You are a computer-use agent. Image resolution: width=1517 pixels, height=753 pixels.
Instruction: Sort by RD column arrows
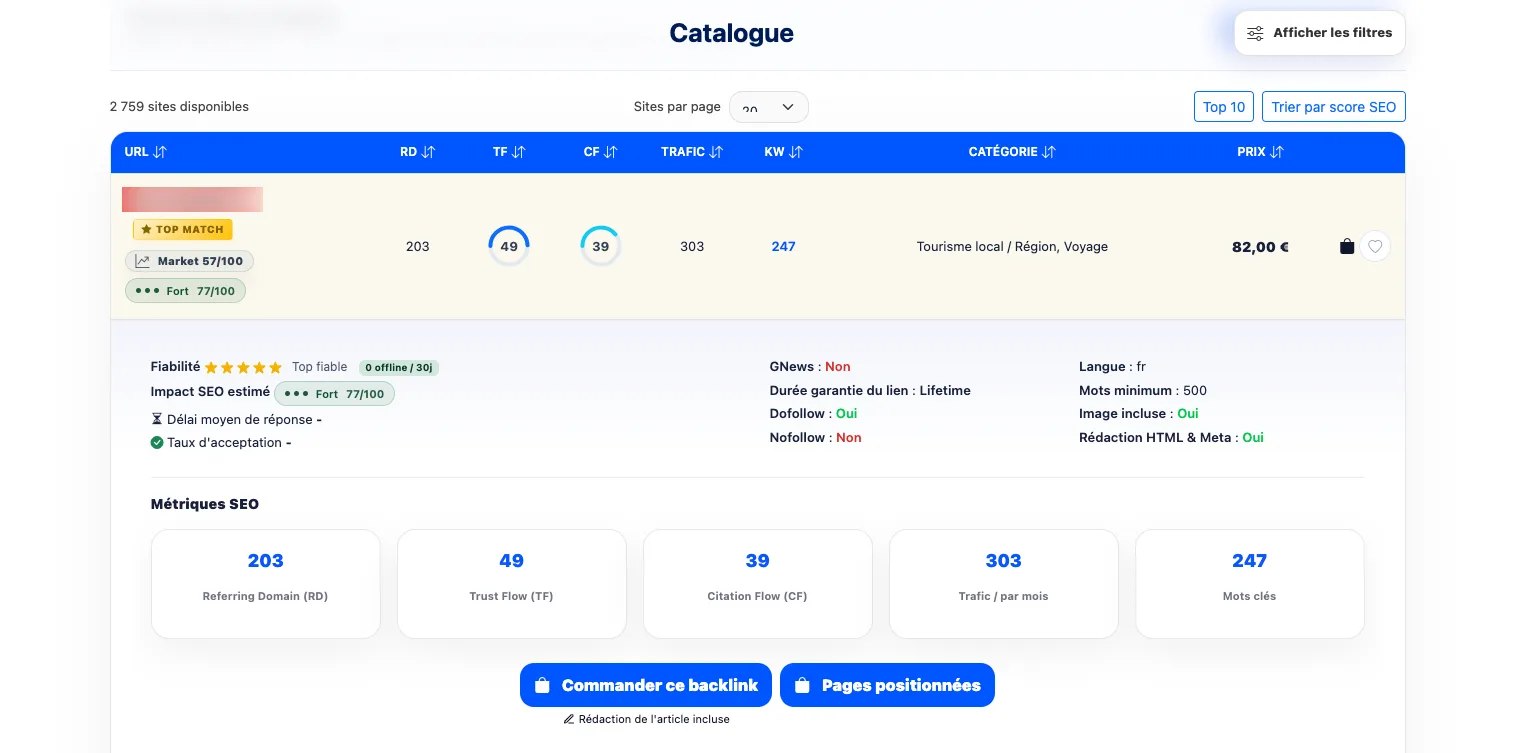pos(428,152)
